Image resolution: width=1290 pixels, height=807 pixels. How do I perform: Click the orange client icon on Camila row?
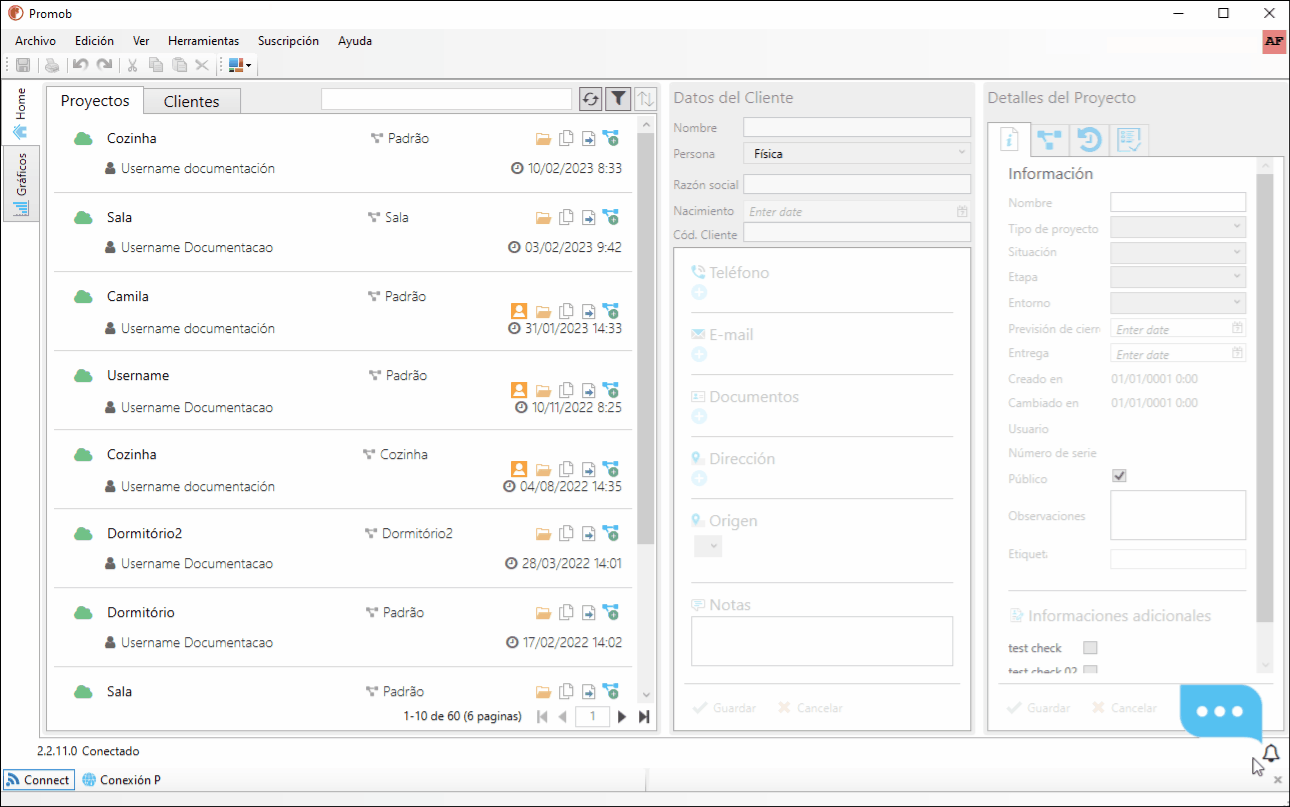coord(519,311)
